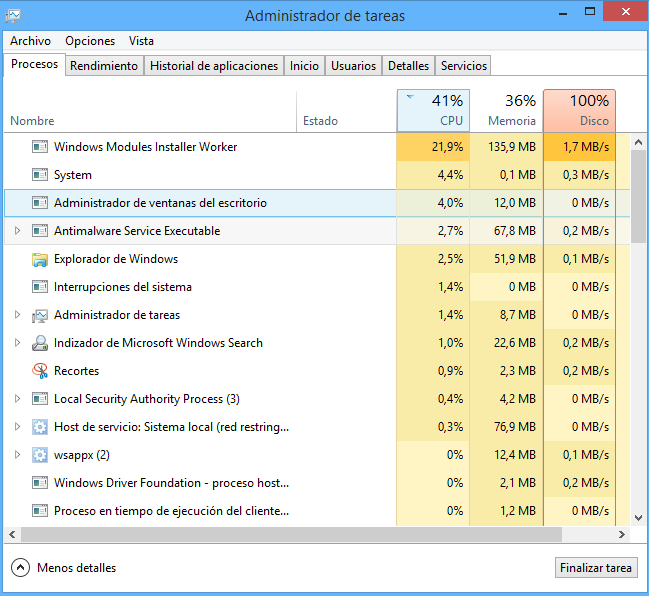Image resolution: width=649 pixels, height=596 pixels.
Task: Click the Administrador de tareas row icon
Action: click(x=40, y=315)
